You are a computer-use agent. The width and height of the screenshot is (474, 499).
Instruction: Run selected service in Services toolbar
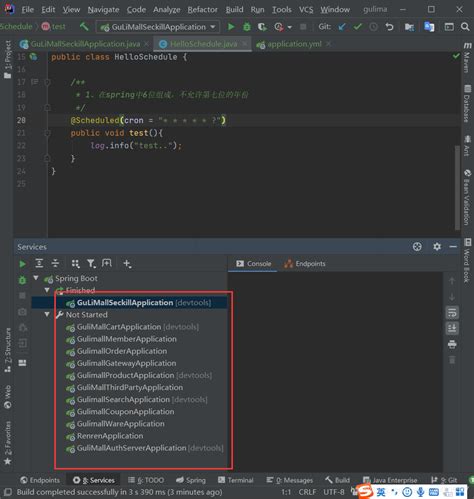coord(22,264)
